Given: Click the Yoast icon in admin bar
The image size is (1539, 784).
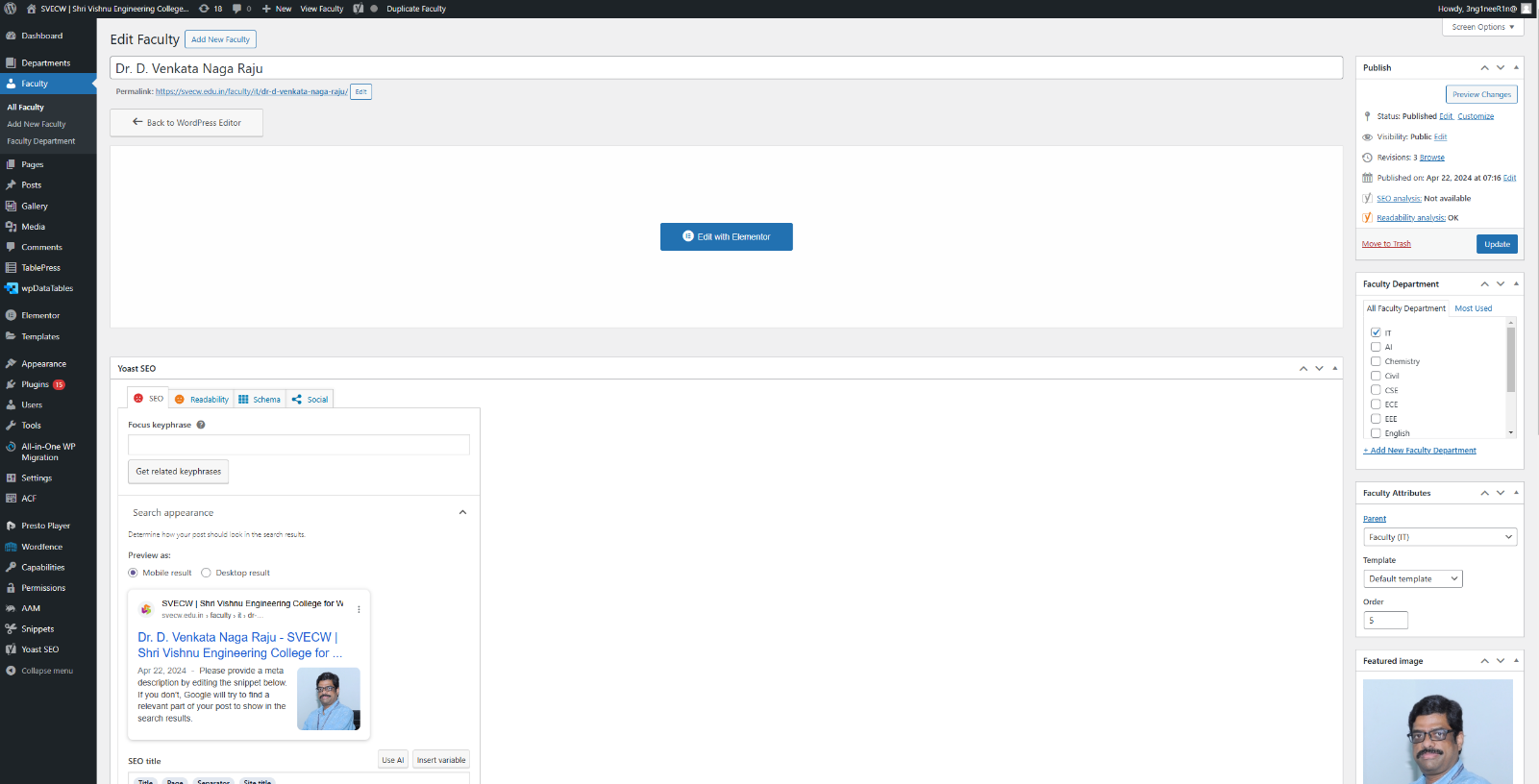Looking at the screenshot, I should (x=359, y=9).
